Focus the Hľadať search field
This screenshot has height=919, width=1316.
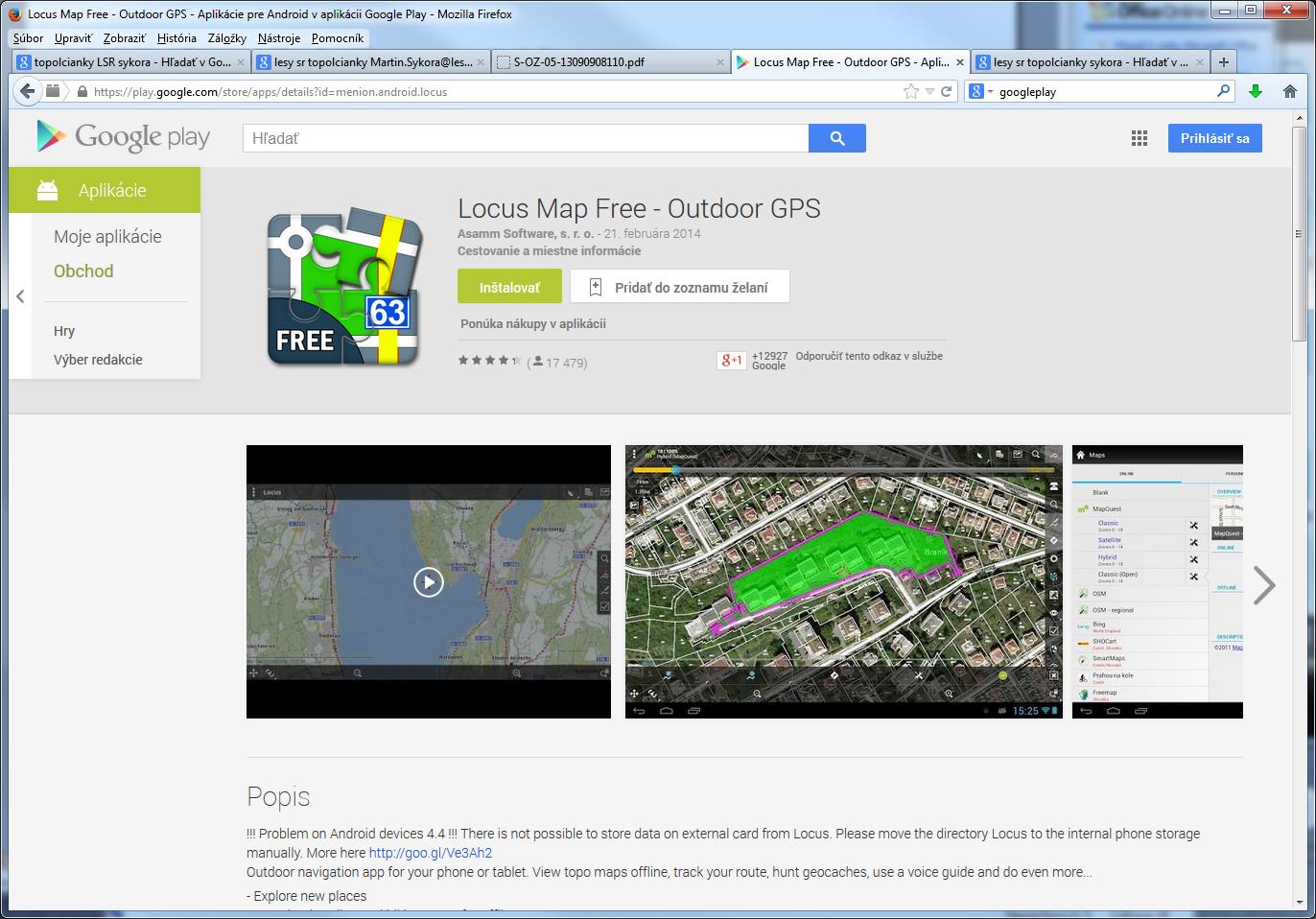(x=526, y=138)
